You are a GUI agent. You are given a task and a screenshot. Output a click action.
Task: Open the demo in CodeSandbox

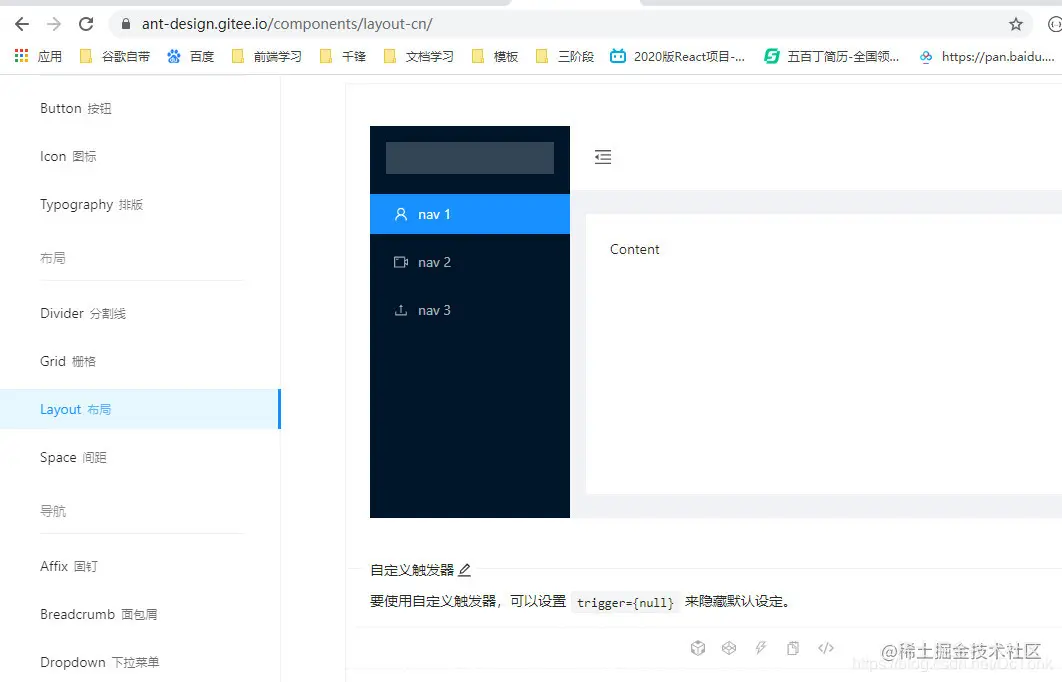tap(697, 647)
